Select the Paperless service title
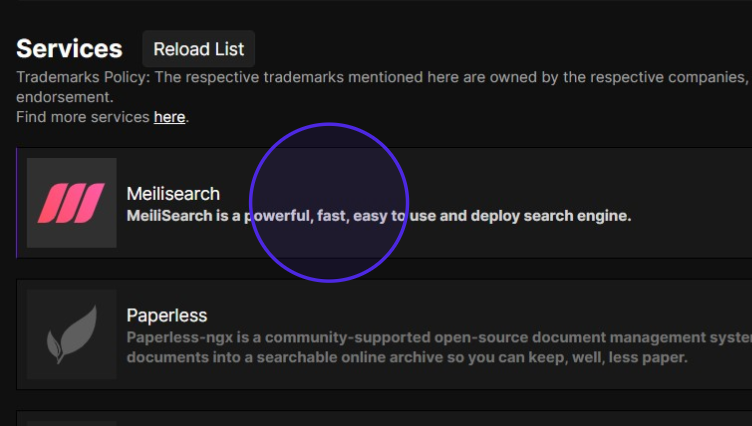This screenshot has height=426, width=752. click(166, 315)
